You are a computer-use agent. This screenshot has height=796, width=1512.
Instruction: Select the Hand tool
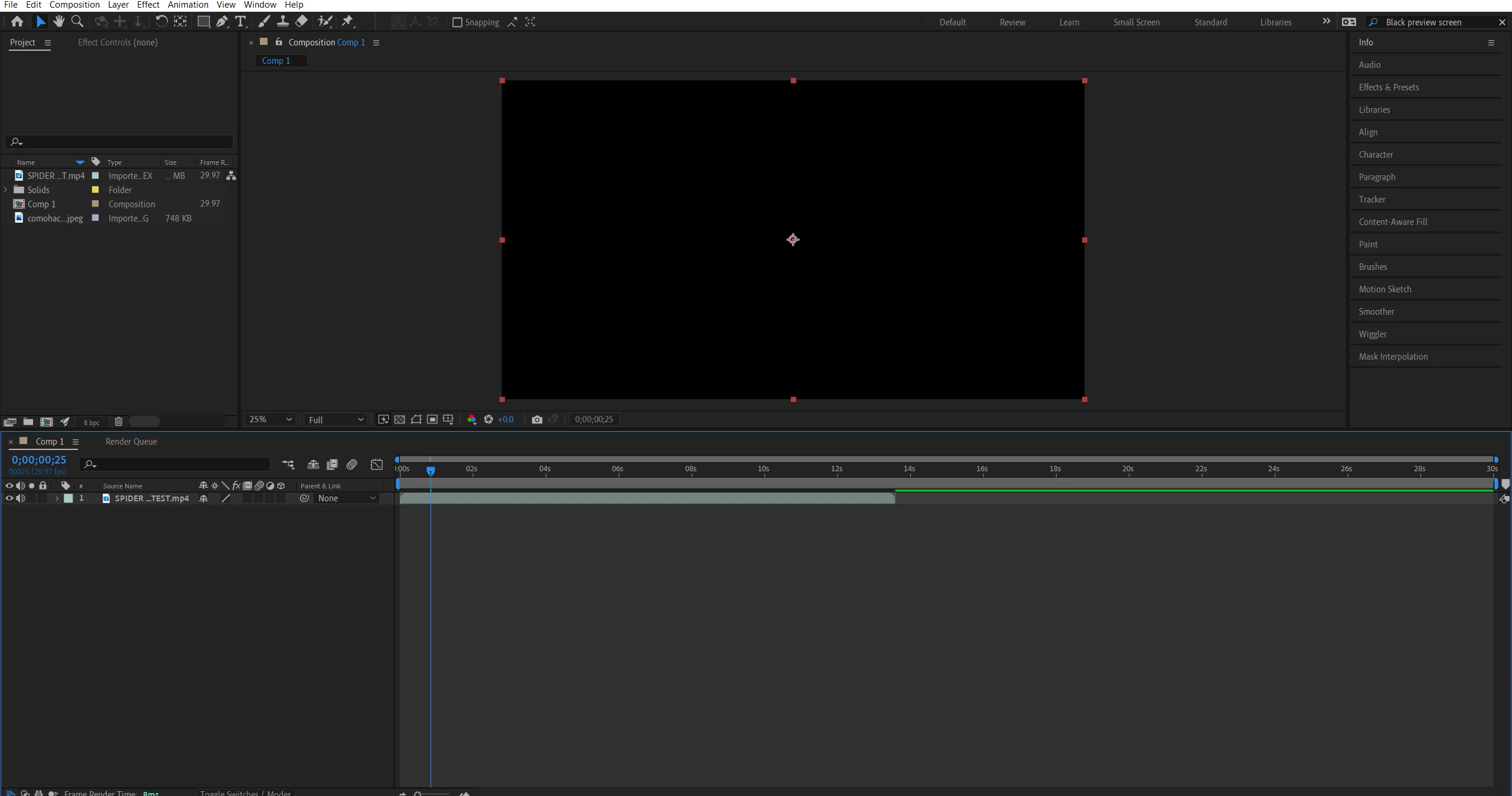(58, 22)
